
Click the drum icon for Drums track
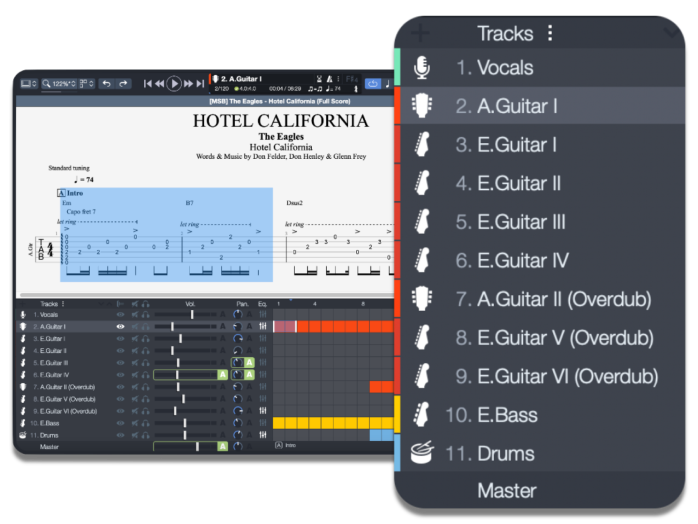423,453
